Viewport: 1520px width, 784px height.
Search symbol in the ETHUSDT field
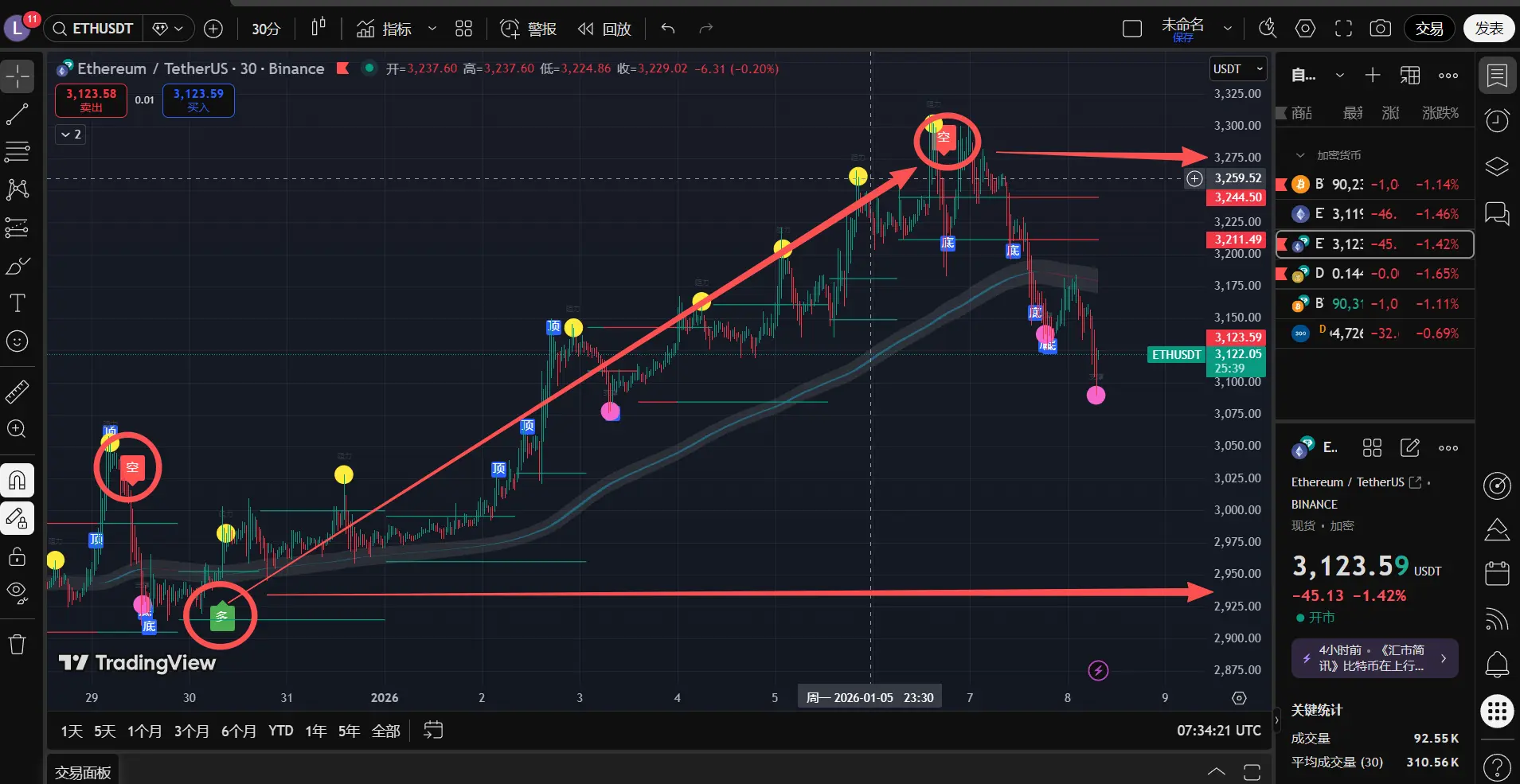(94, 29)
